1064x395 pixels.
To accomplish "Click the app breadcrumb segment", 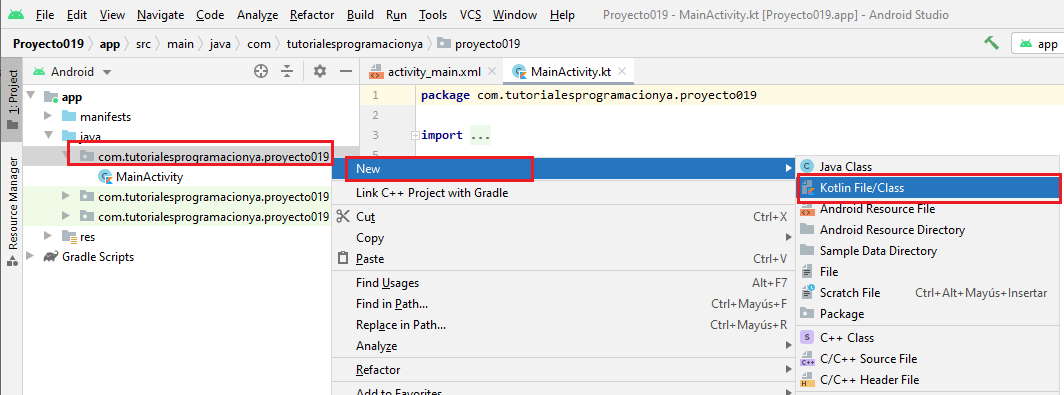I will click(x=109, y=43).
